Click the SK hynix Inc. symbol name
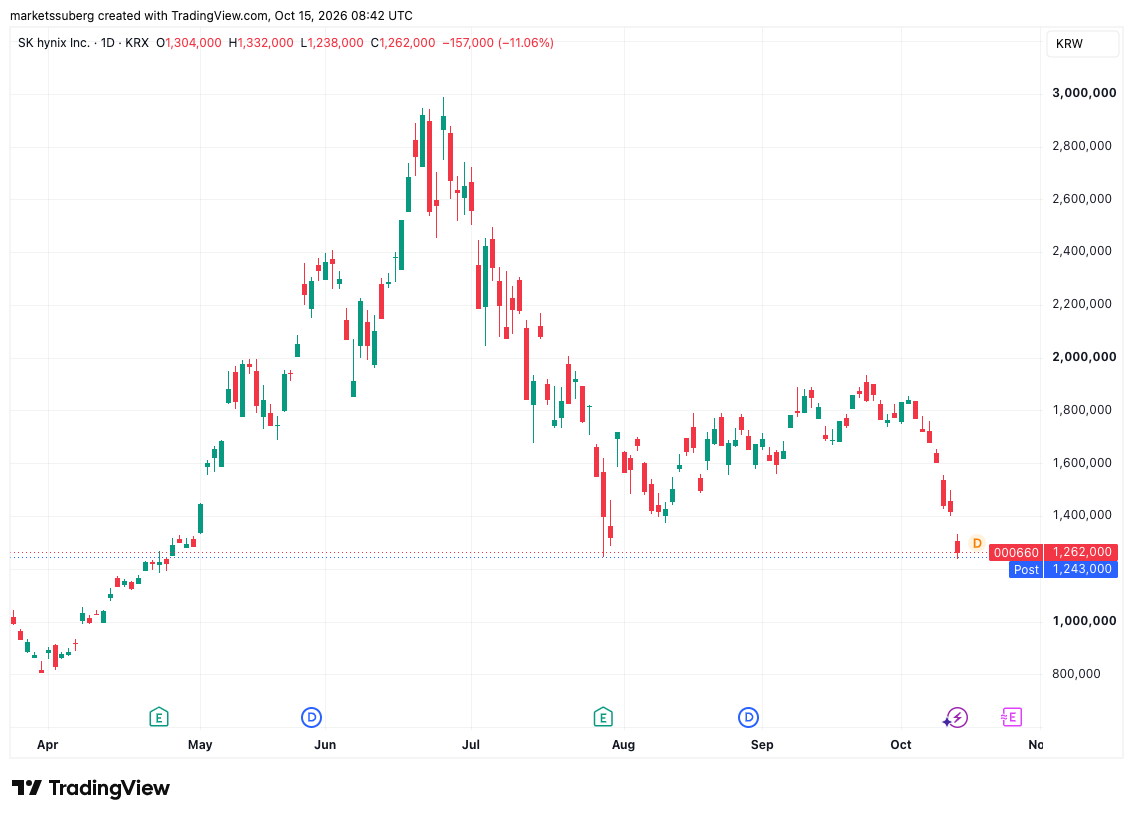1133x818 pixels. (x=53, y=43)
